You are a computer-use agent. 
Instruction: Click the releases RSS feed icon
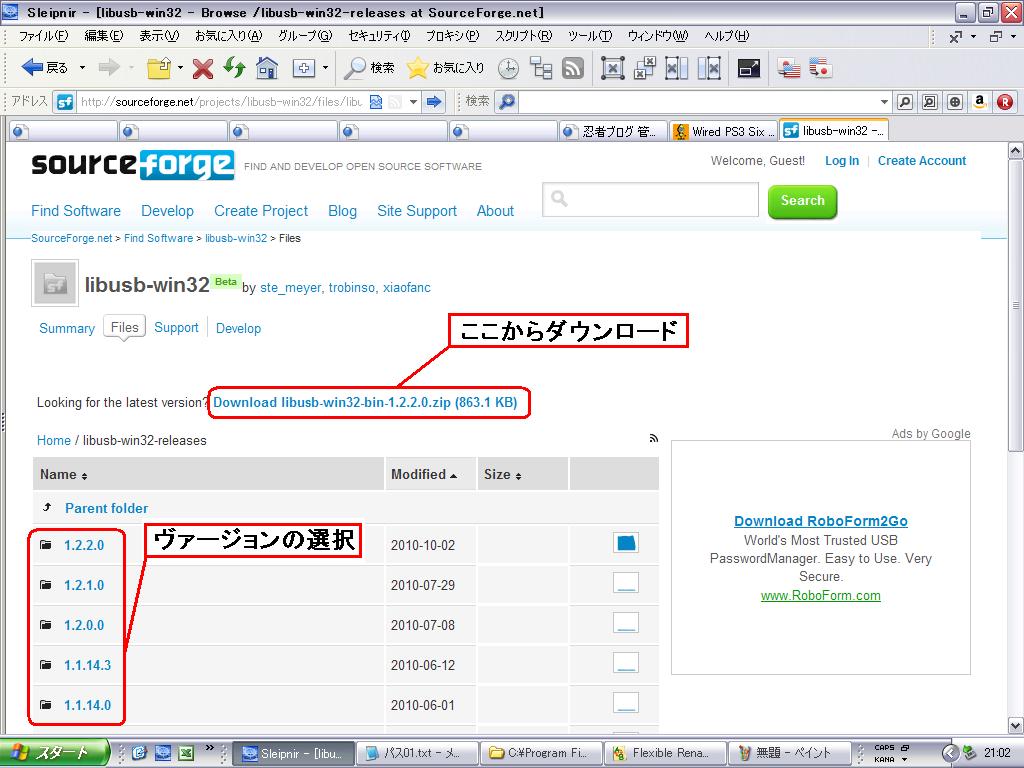653,438
